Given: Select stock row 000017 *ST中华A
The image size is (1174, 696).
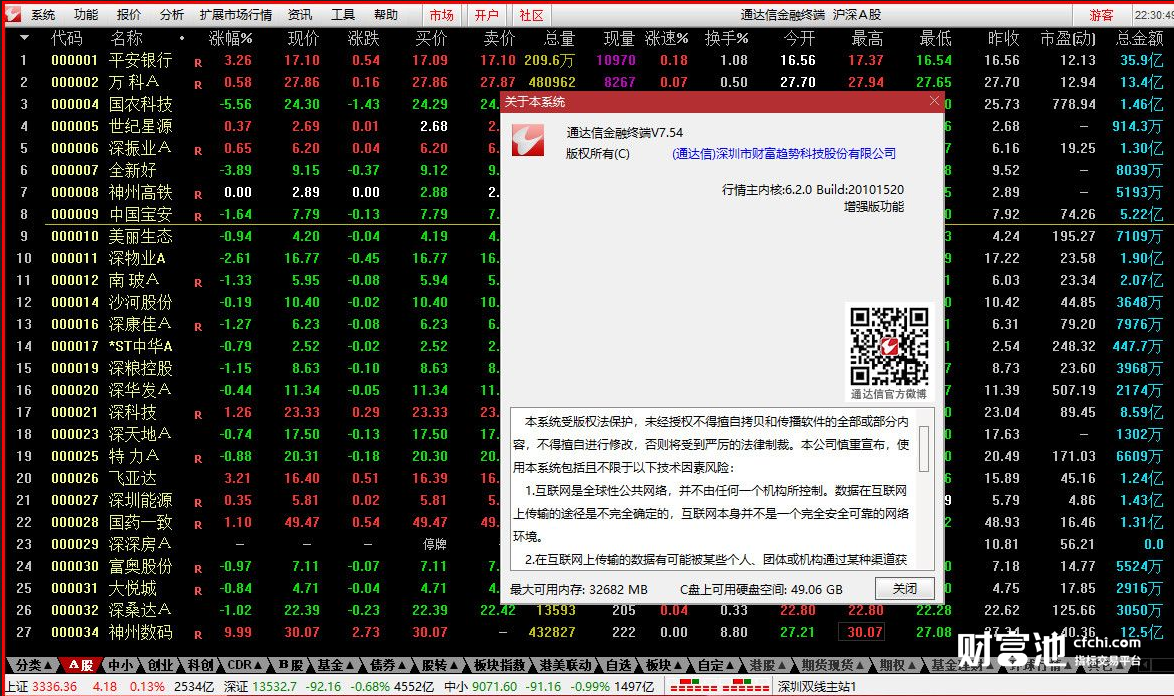Looking at the screenshot, I should click(x=588, y=346).
